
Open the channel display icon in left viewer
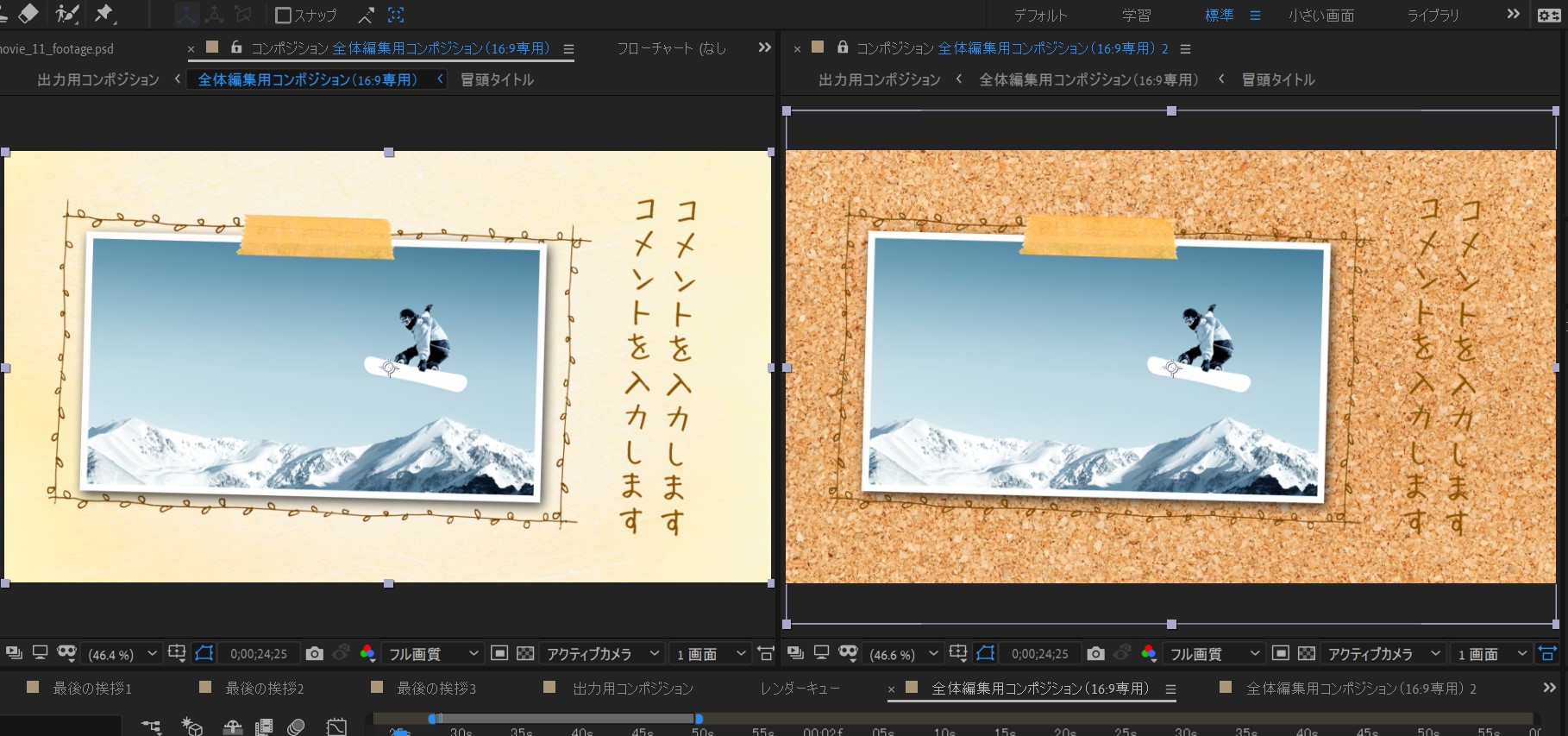tap(367, 654)
